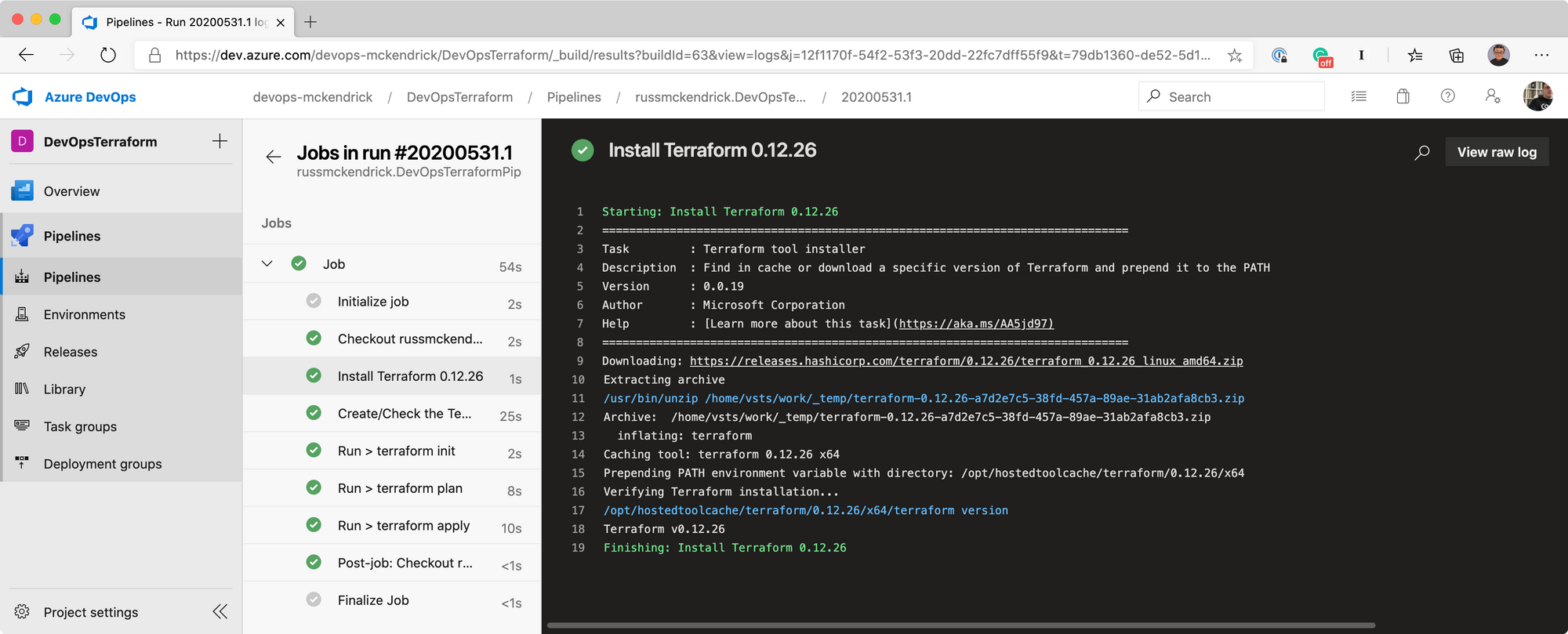Click the green success icon next to Job
This screenshot has height=634, width=1568.
click(x=299, y=263)
